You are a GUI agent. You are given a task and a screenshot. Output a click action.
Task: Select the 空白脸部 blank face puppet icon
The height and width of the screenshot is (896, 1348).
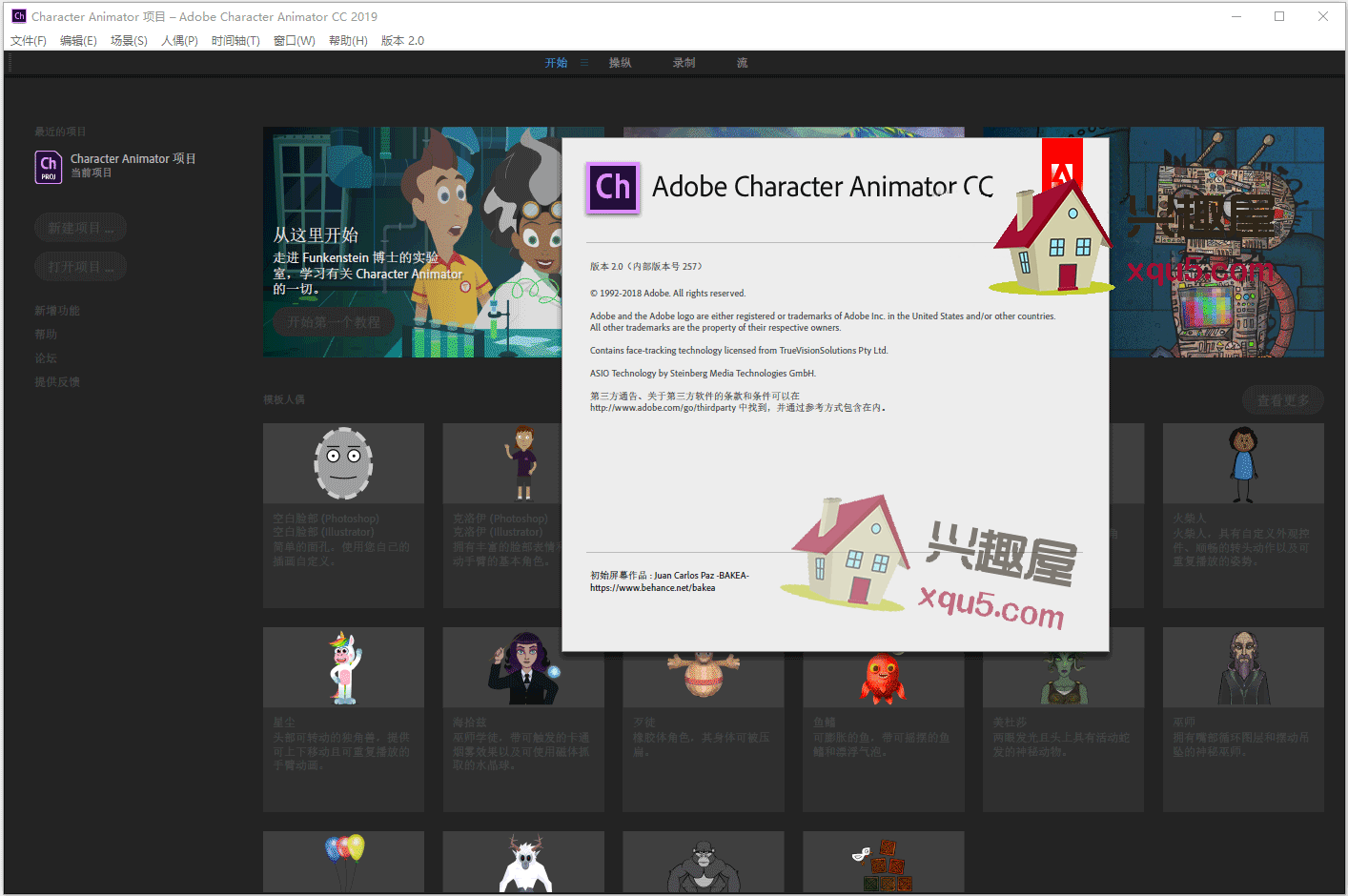(343, 463)
